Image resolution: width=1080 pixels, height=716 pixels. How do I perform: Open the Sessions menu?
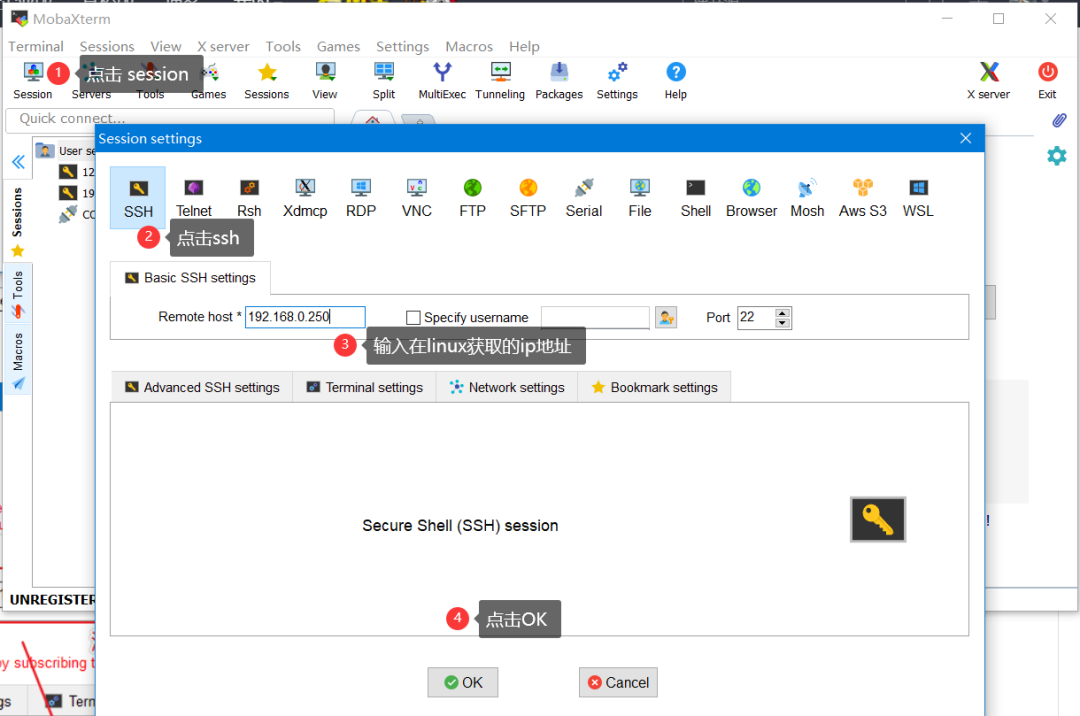107,46
